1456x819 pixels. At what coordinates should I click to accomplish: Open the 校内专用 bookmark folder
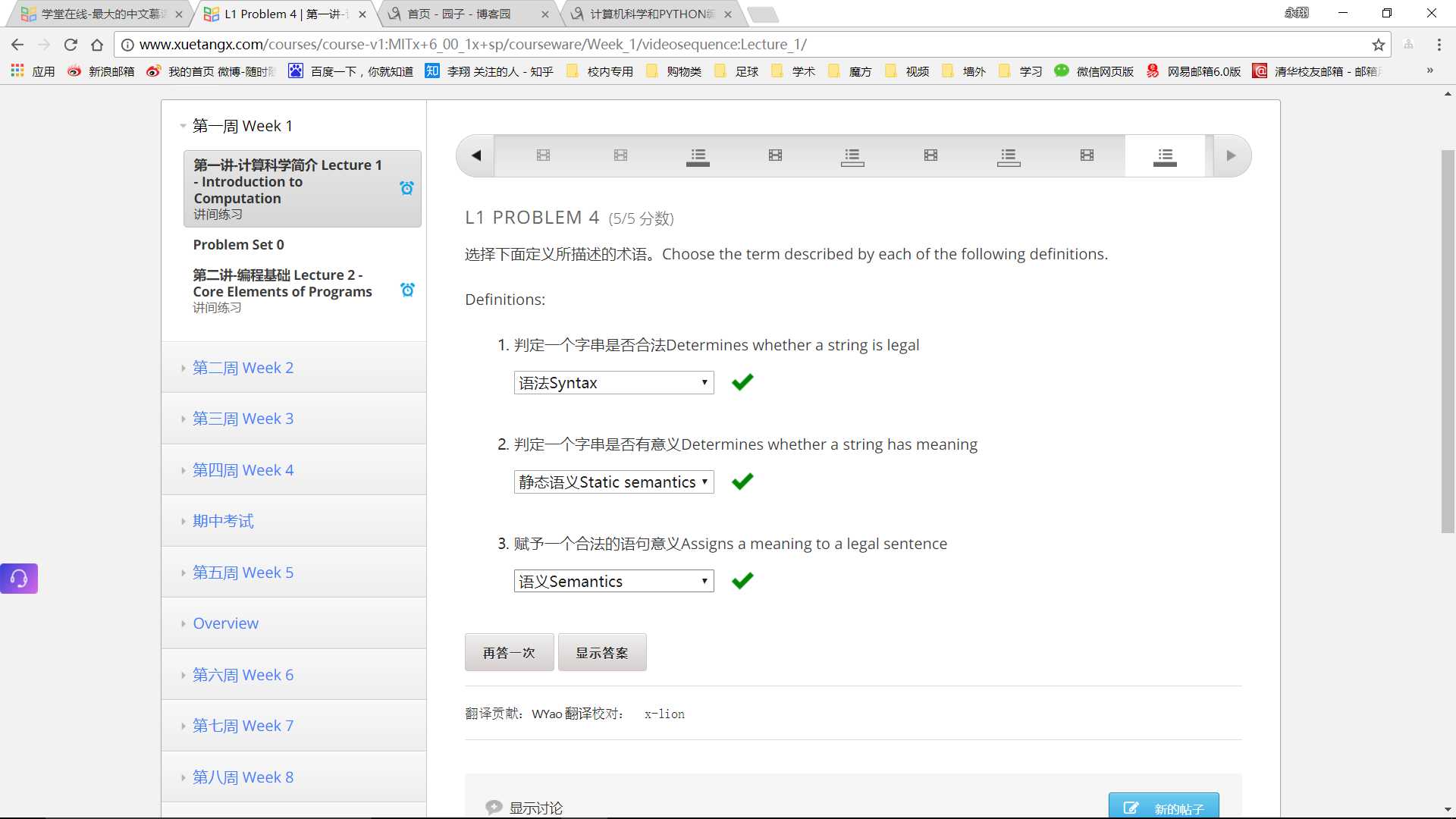click(x=599, y=71)
